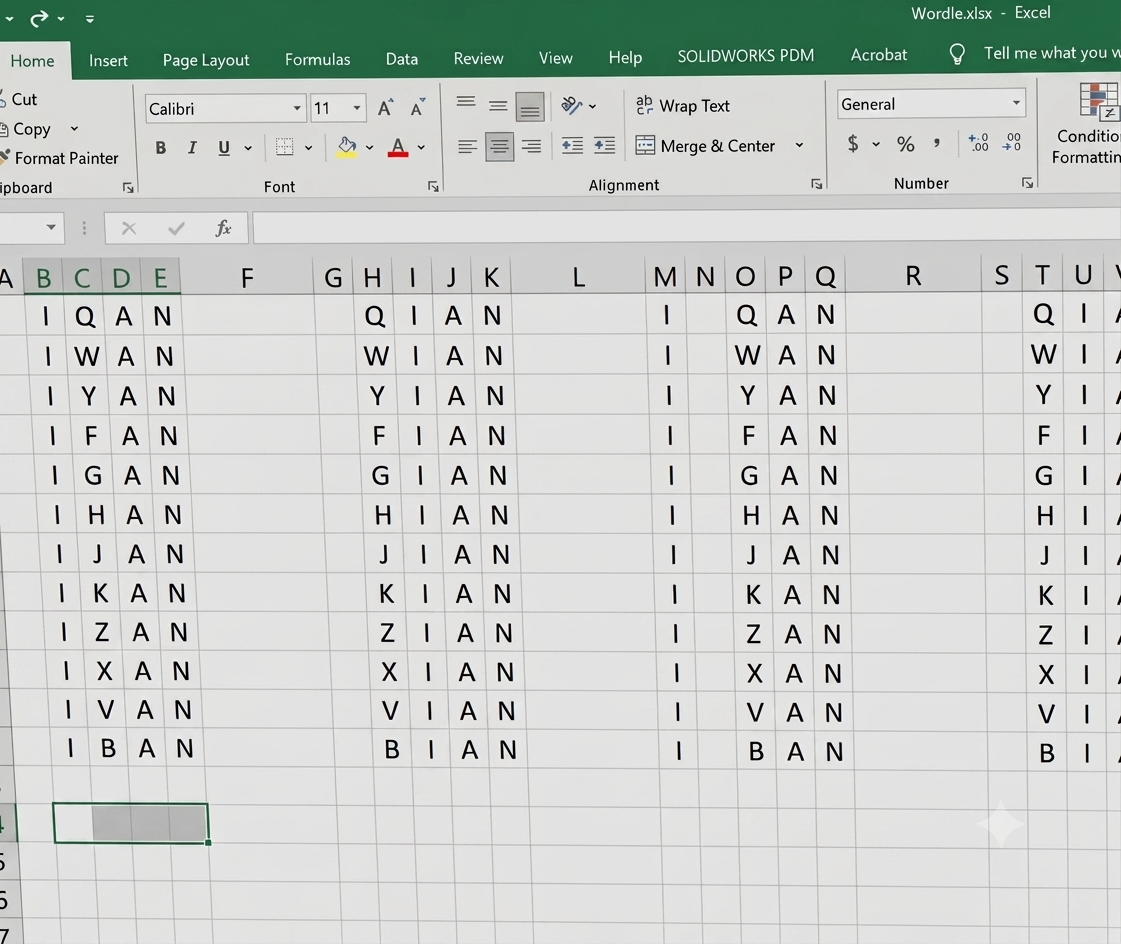
Task: Click the Redo arrow icon
Action: point(38,19)
